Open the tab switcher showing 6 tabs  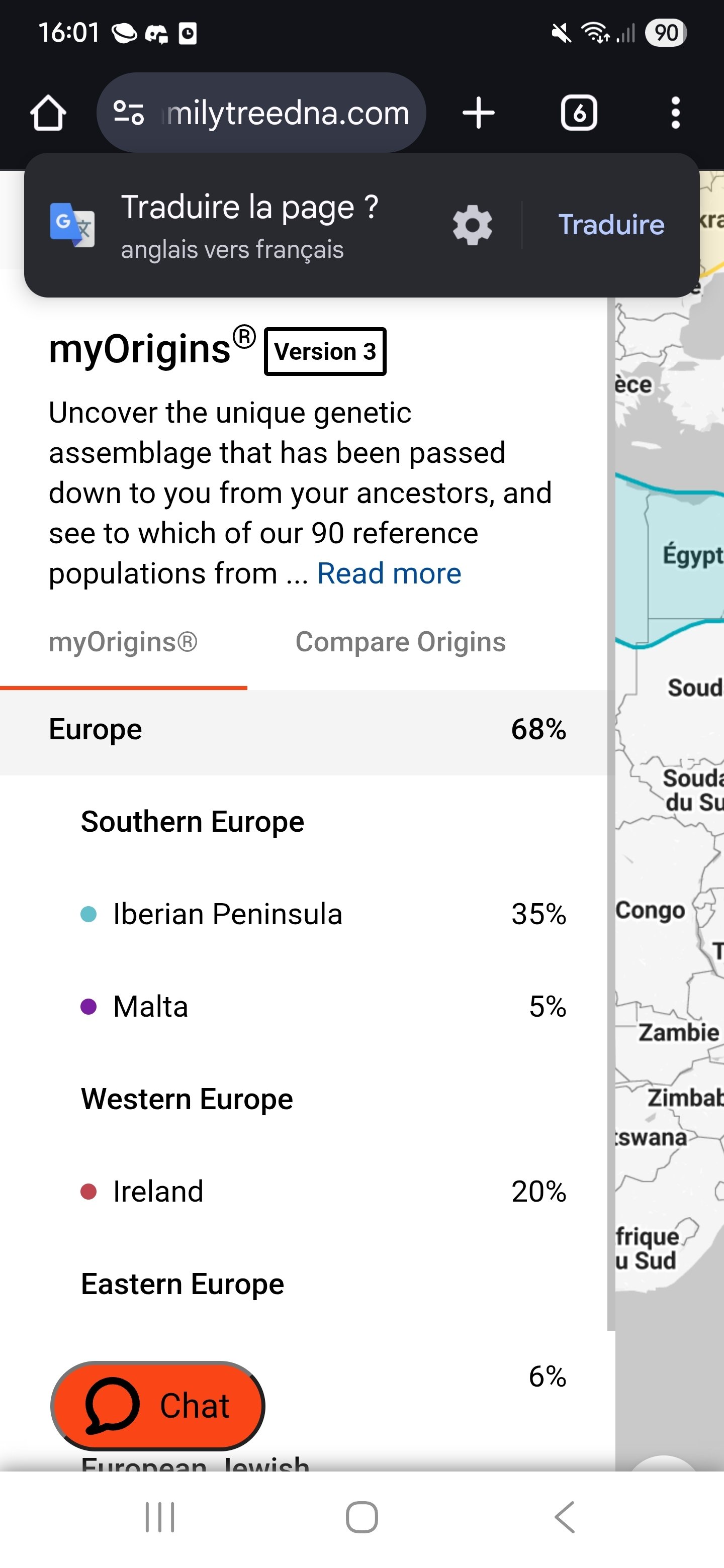[x=578, y=113]
